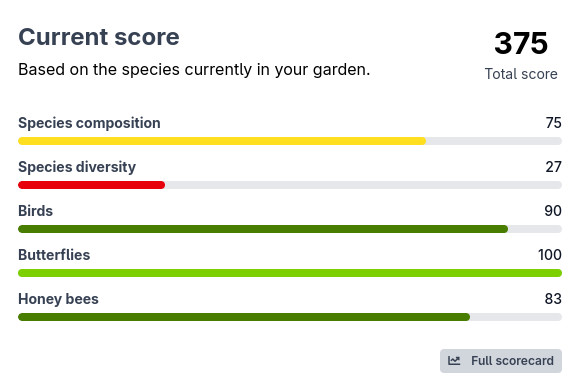Screen dimensions: 588x389
Task: Click the Species diversity score value 27
Action: pyautogui.click(x=554, y=167)
